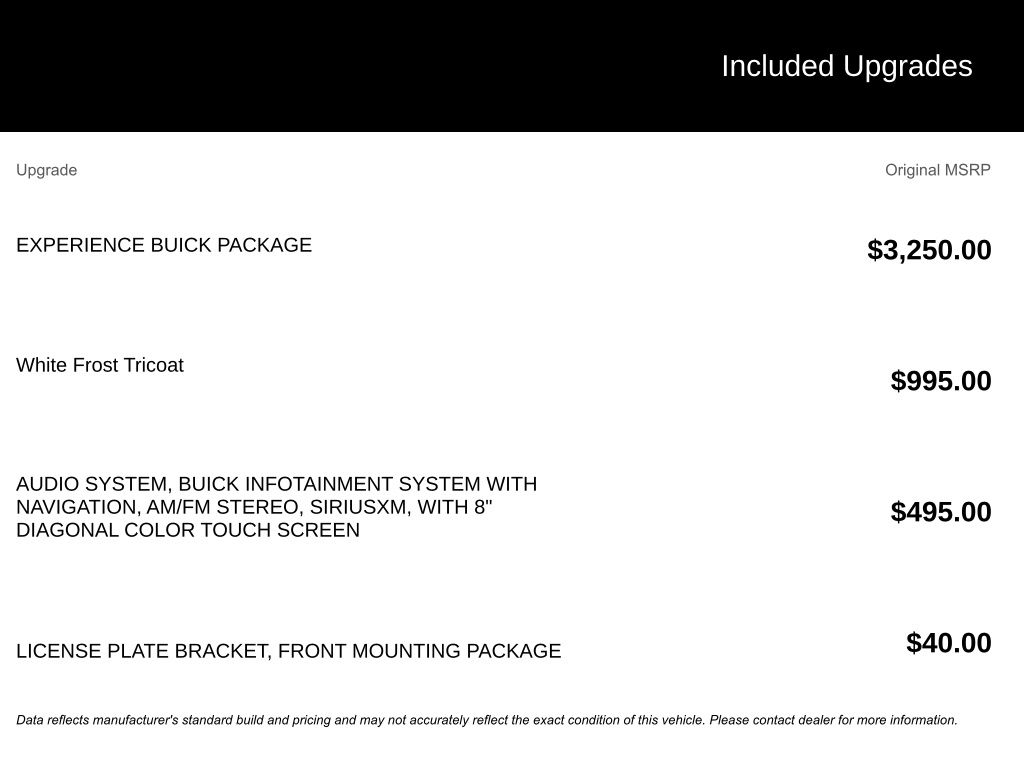Select AUDIO SYSTEM, BUICK INFOTAINMENT line
1024x768 pixels.
(276, 484)
